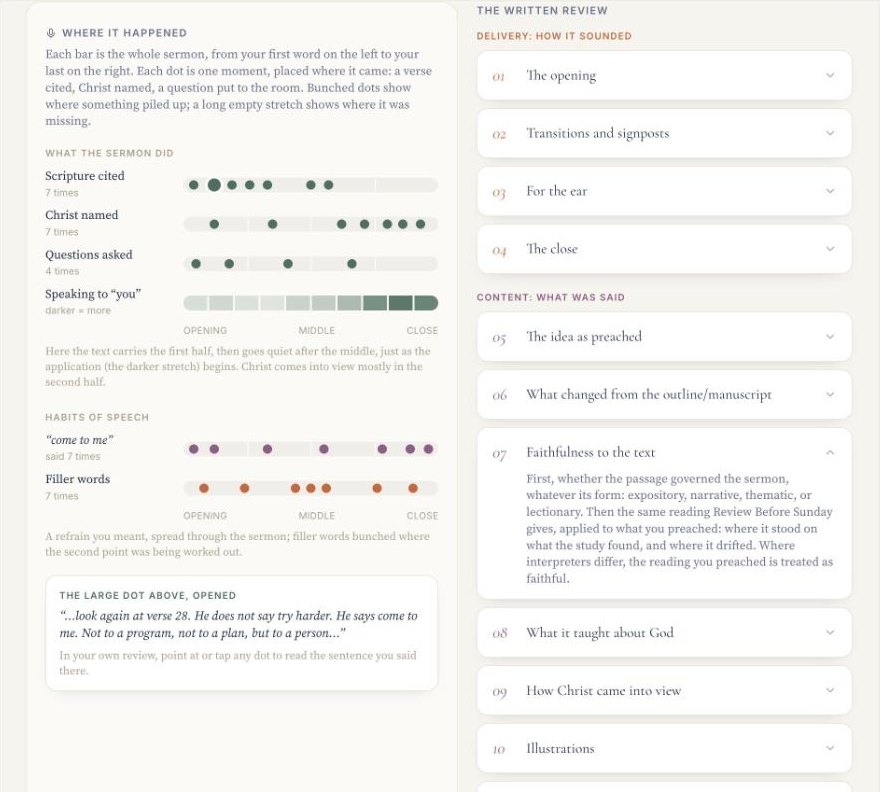The height and width of the screenshot is (792, 880).
Task: Open What changed from the outline/manuscript
Action: [664, 395]
